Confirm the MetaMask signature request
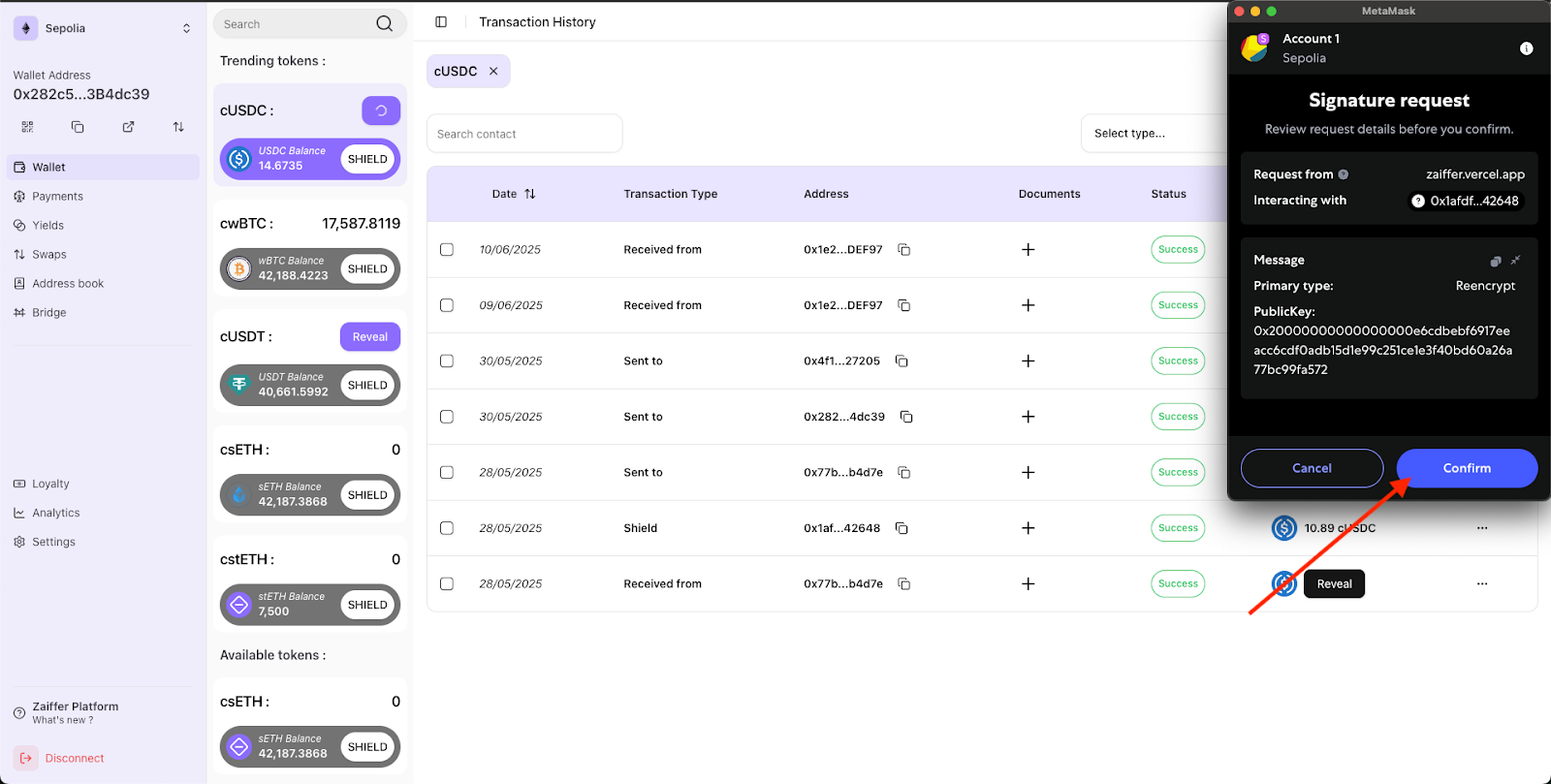This screenshot has width=1551, height=784. coord(1467,468)
